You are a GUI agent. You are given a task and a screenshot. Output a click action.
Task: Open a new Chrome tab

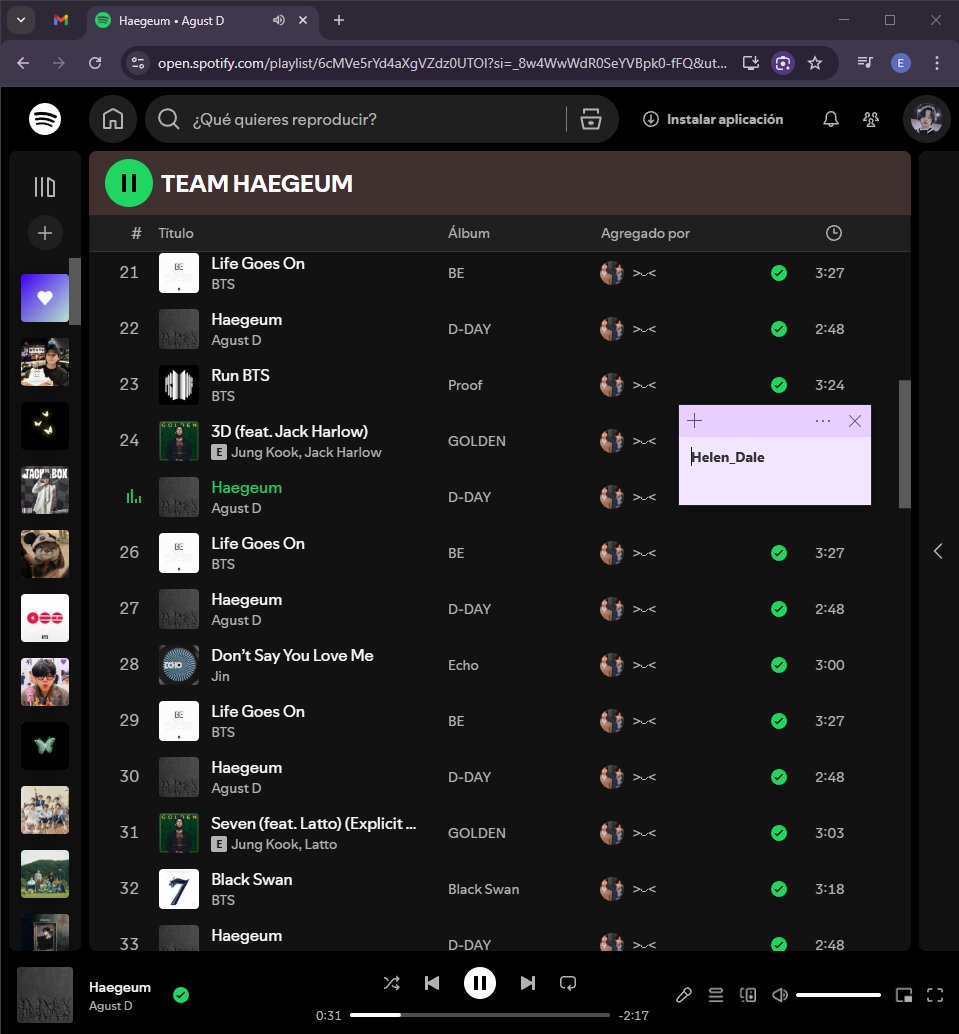pyautogui.click(x=339, y=20)
